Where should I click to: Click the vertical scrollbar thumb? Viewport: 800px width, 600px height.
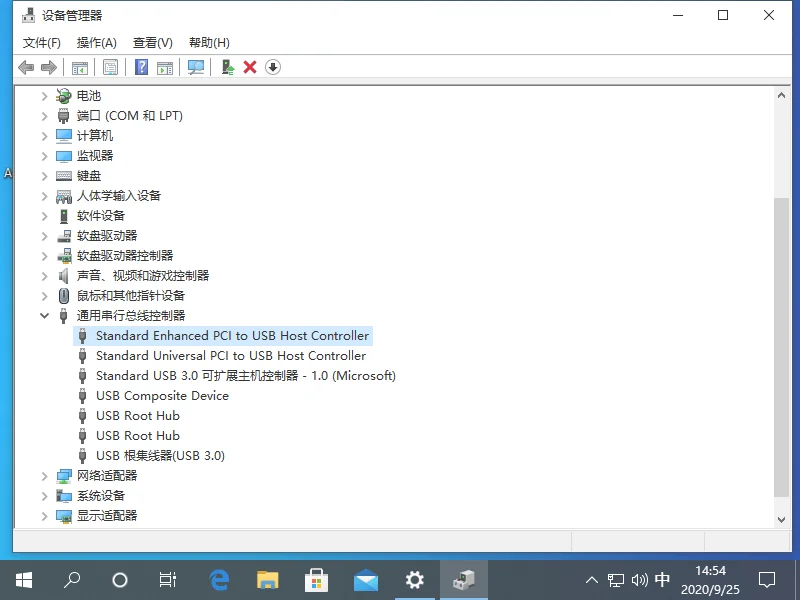[x=781, y=347]
